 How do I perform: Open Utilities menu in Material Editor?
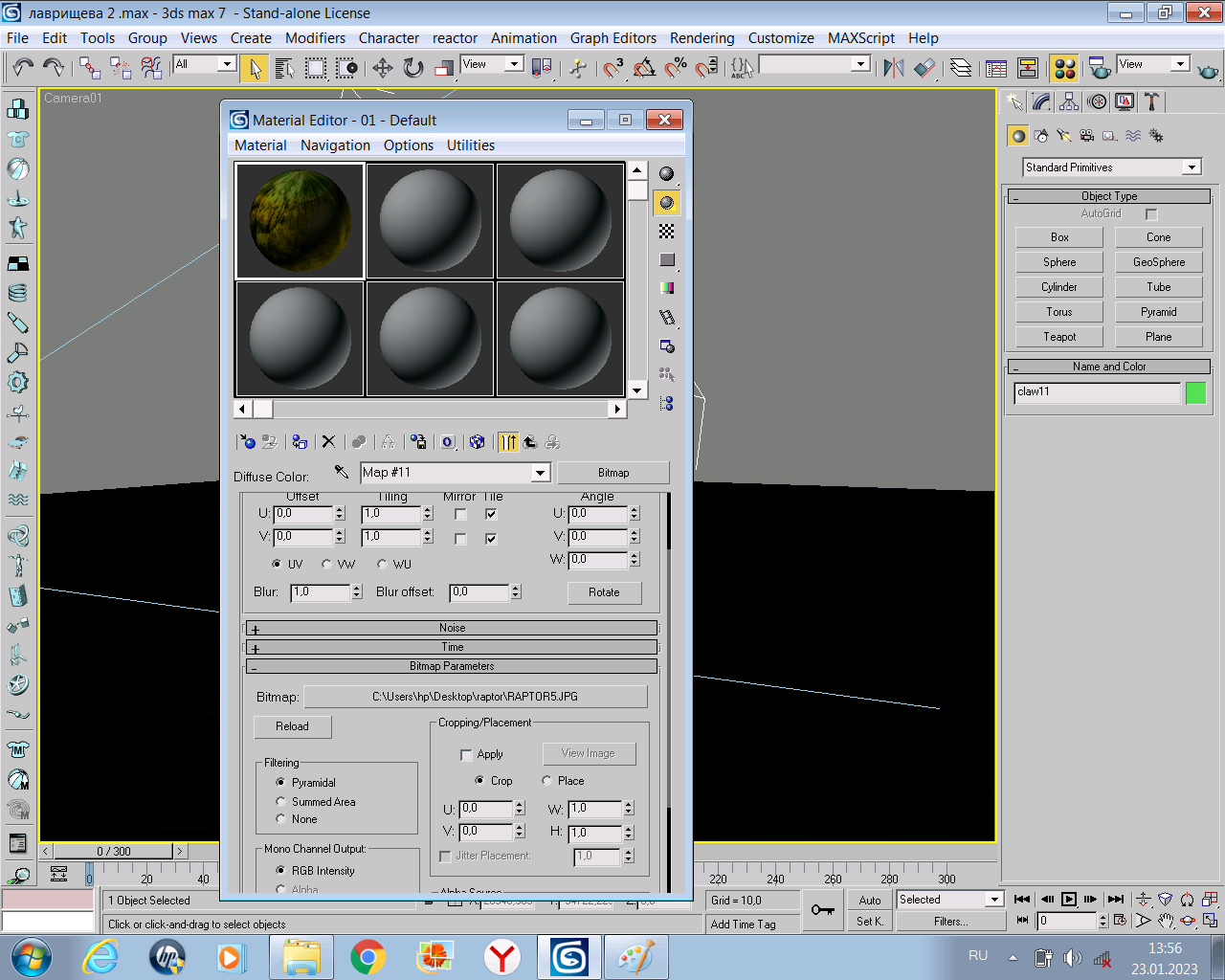click(x=471, y=145)
